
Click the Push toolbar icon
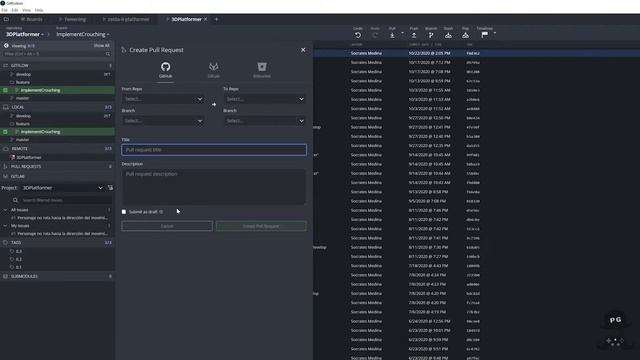click(414, 36)
